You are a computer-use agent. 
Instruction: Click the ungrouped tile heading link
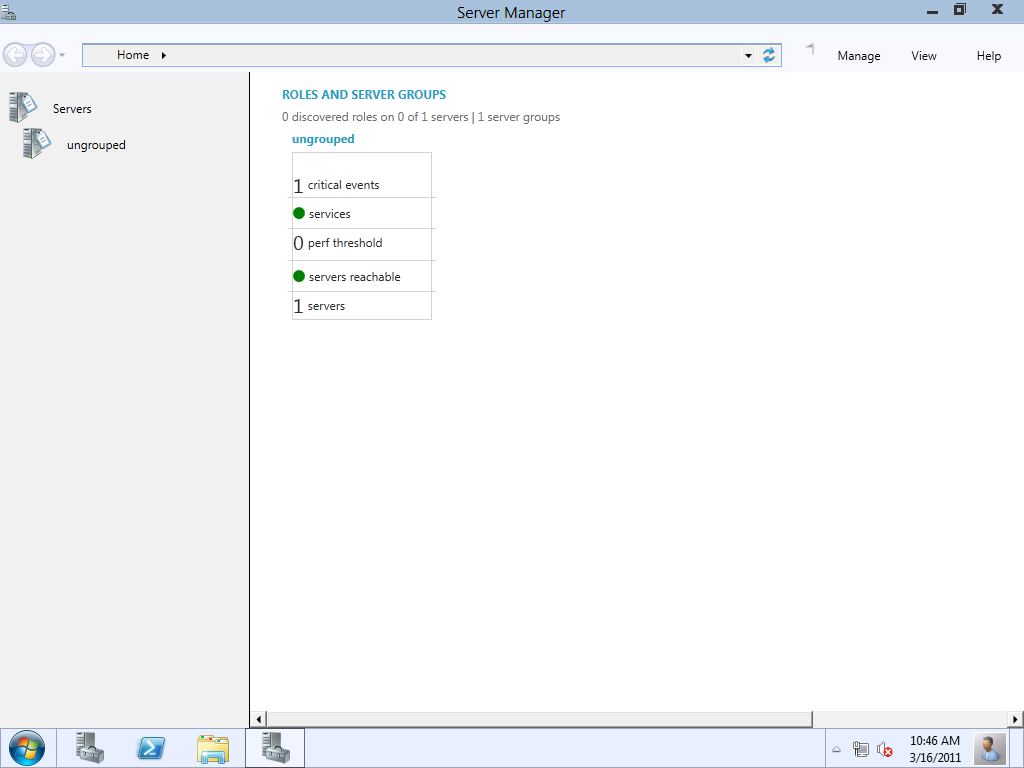pyautogui.click(x=323, y=139)
